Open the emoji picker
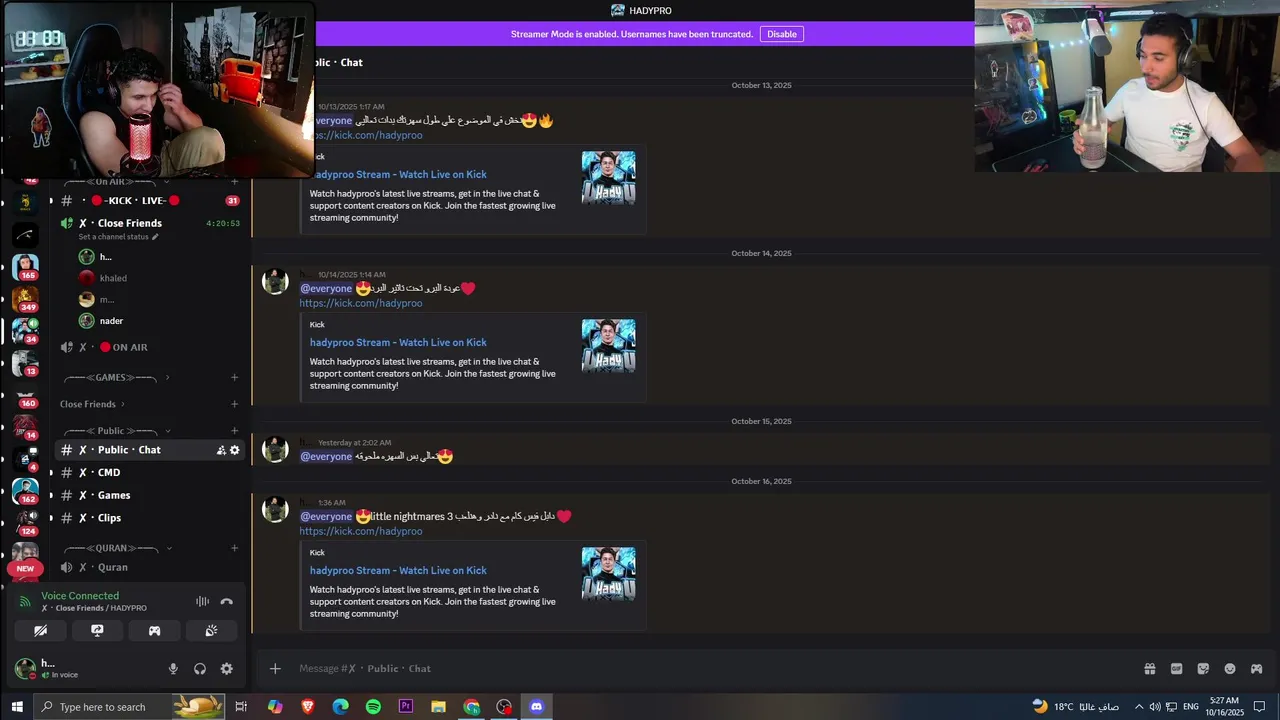Image resolution: width=1280 pixels, height=720 pixels. (x=1230, y=669)
